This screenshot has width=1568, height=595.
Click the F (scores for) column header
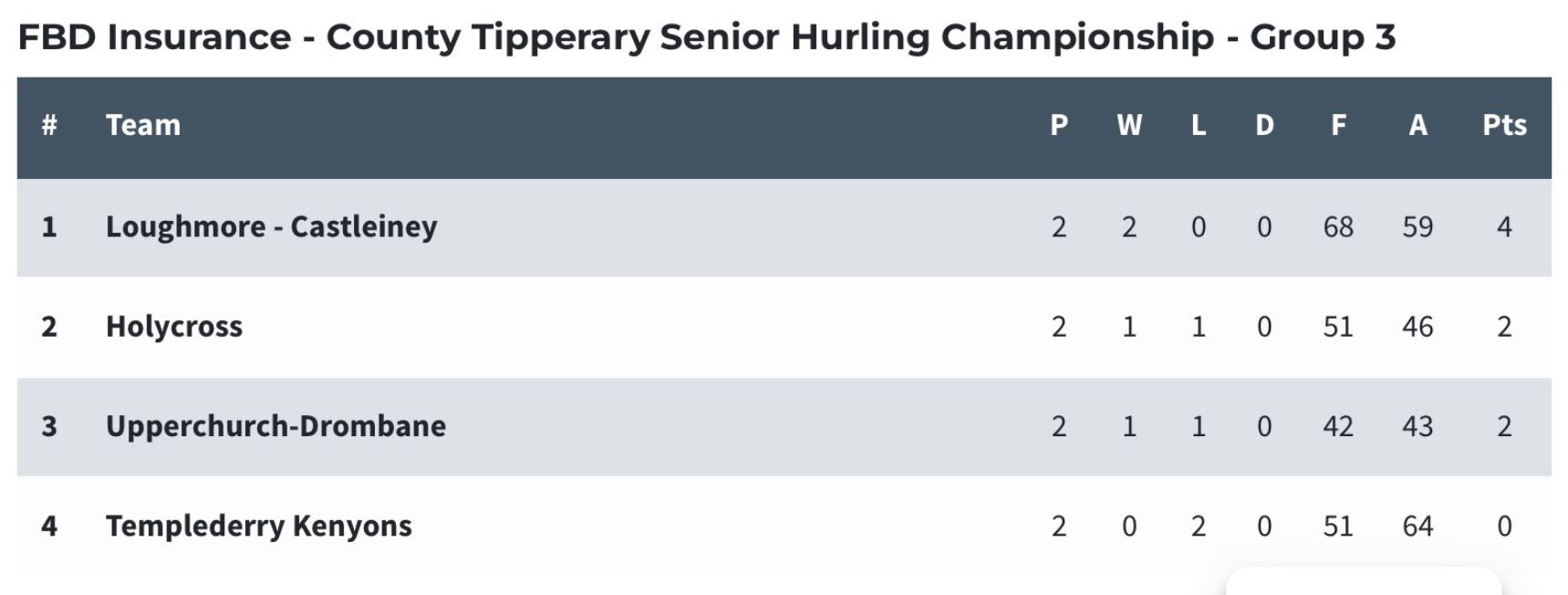pos(1338,125)
